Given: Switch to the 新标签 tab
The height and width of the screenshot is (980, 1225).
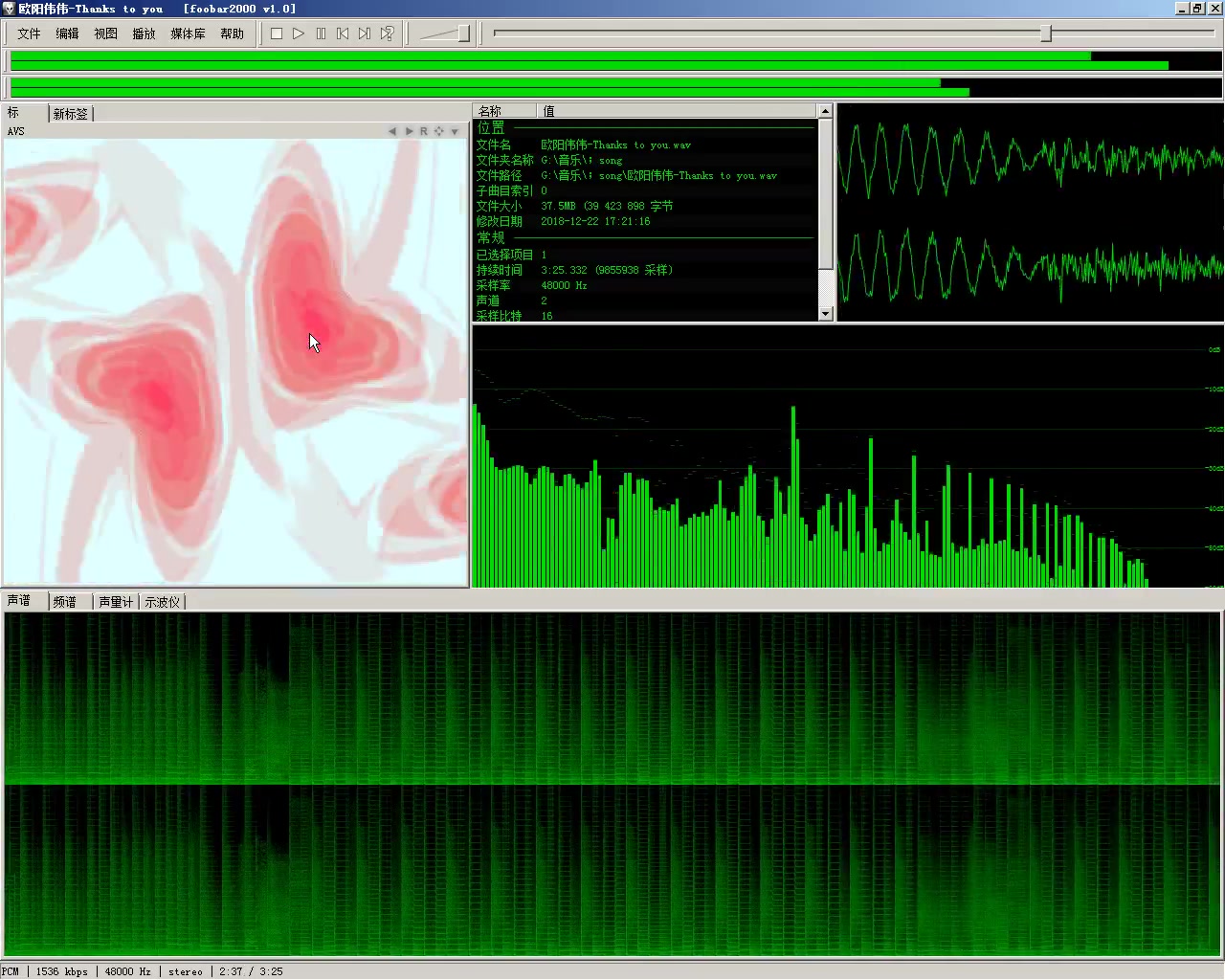Looking at the screenshot, I should (70, 114).
